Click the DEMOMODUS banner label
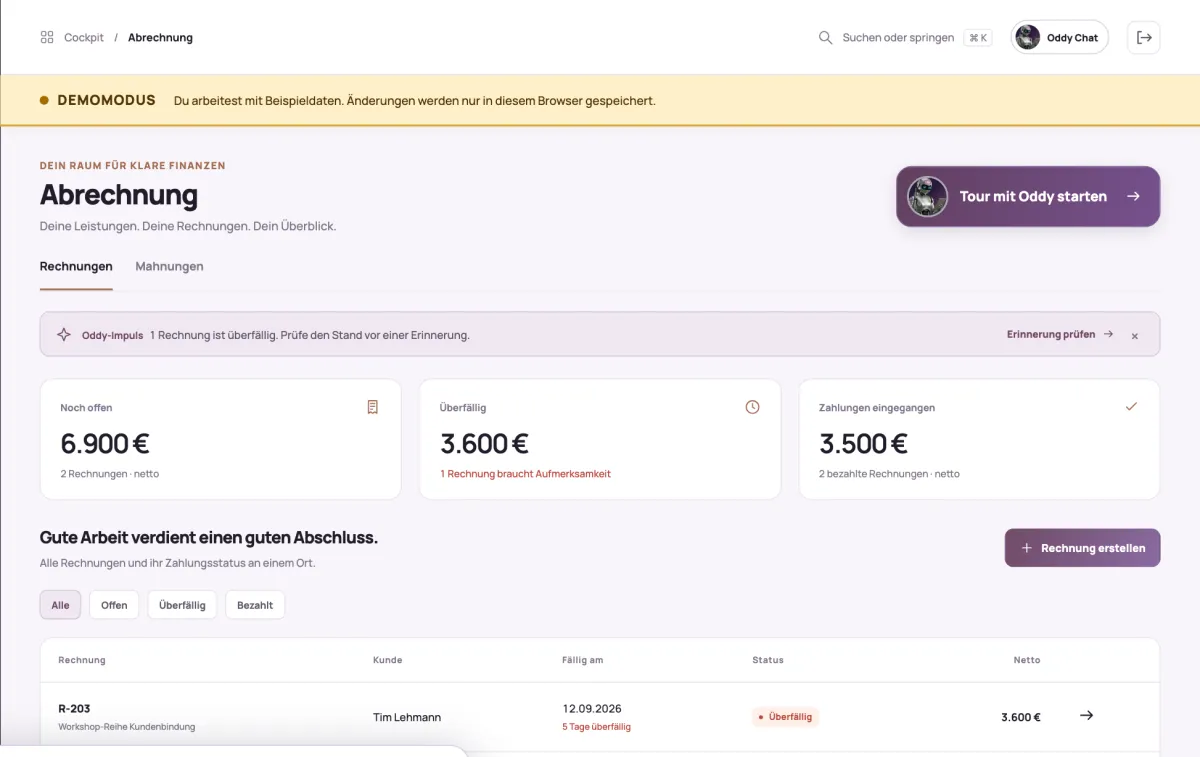Screen dimensions: 1200x757 click(106, 100)
